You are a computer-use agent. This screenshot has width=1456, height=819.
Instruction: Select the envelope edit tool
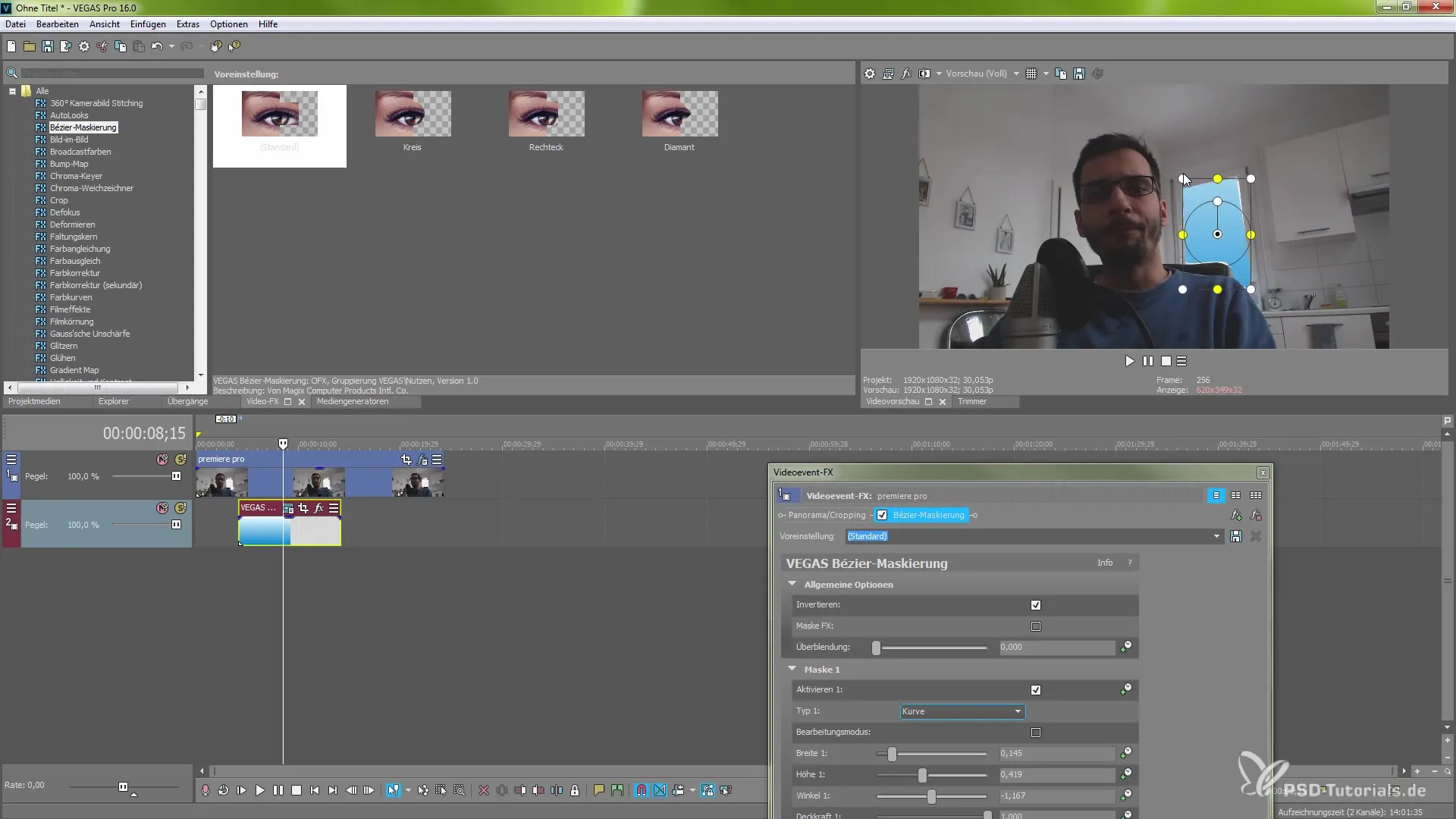[423, 790]
